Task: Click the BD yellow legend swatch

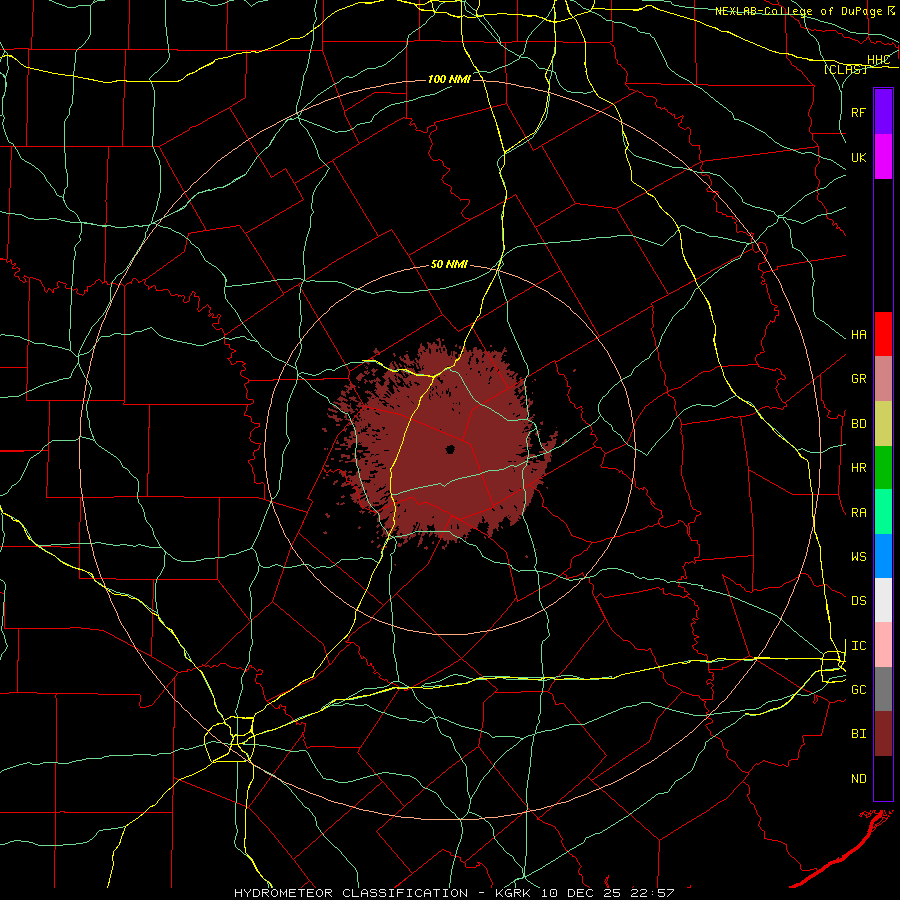Action: [x=883, y=424]
